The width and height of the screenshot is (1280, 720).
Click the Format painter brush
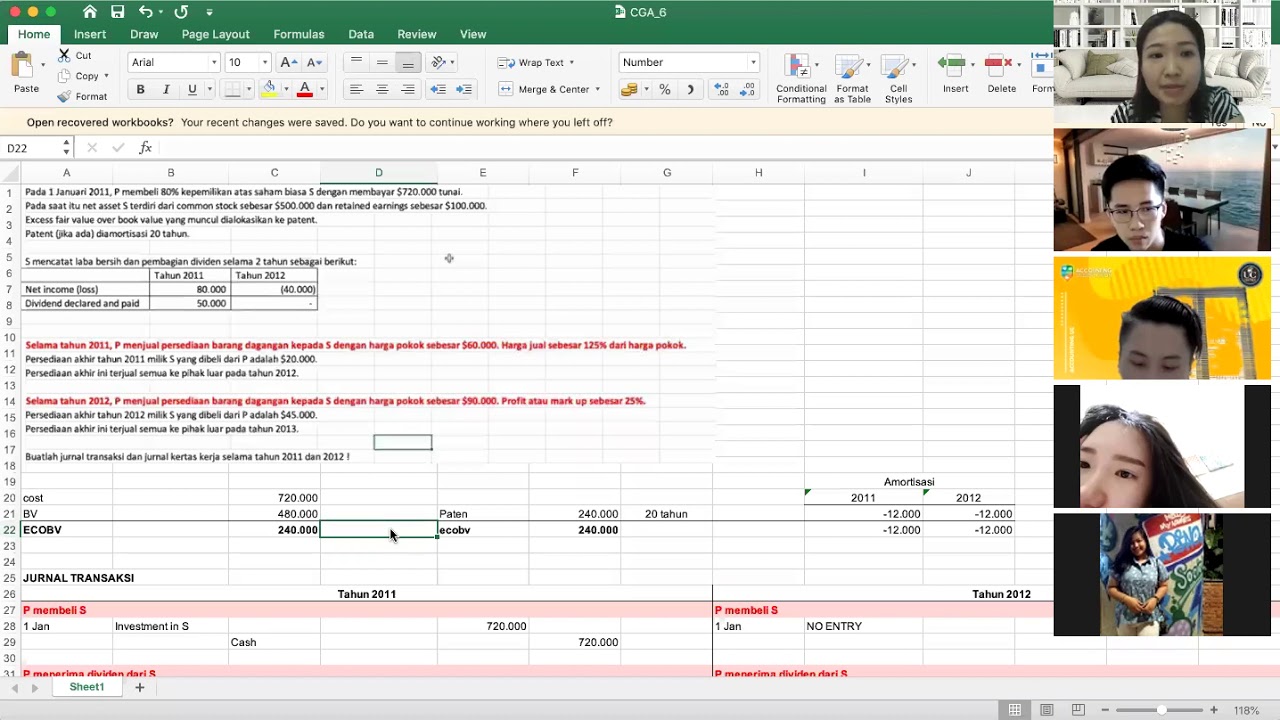pos(64,97)
